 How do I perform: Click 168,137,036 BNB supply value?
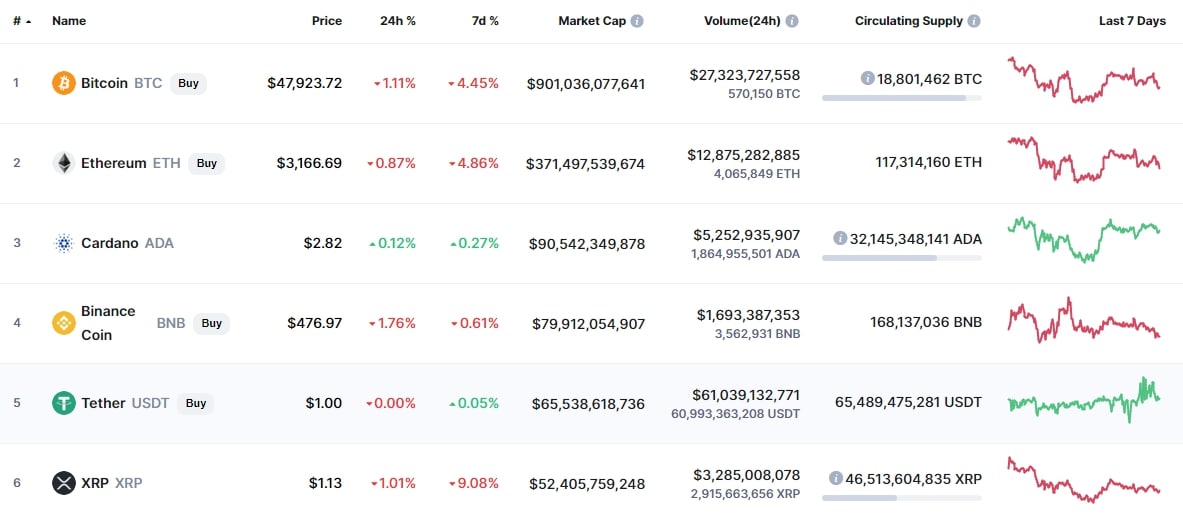tap(926, 323)
